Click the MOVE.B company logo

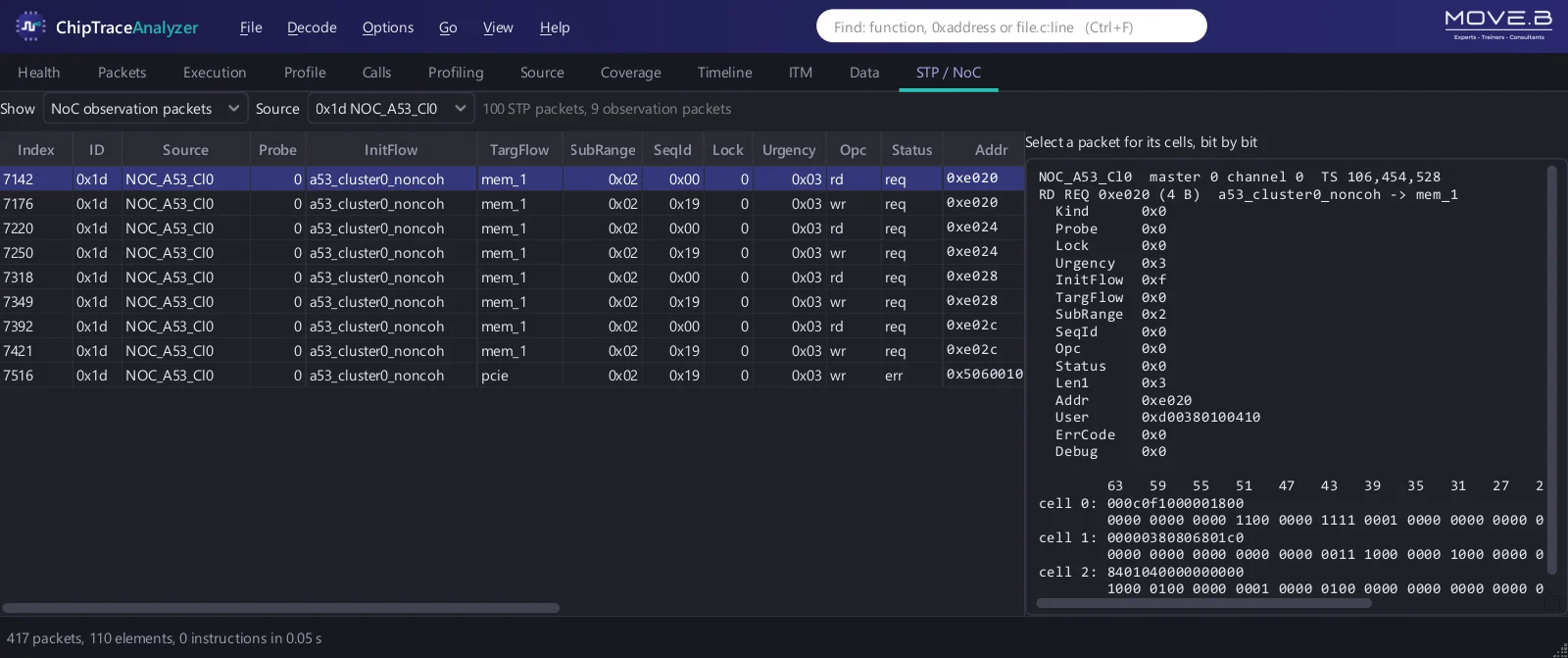pyautogui.click(x=1498, y=25)
